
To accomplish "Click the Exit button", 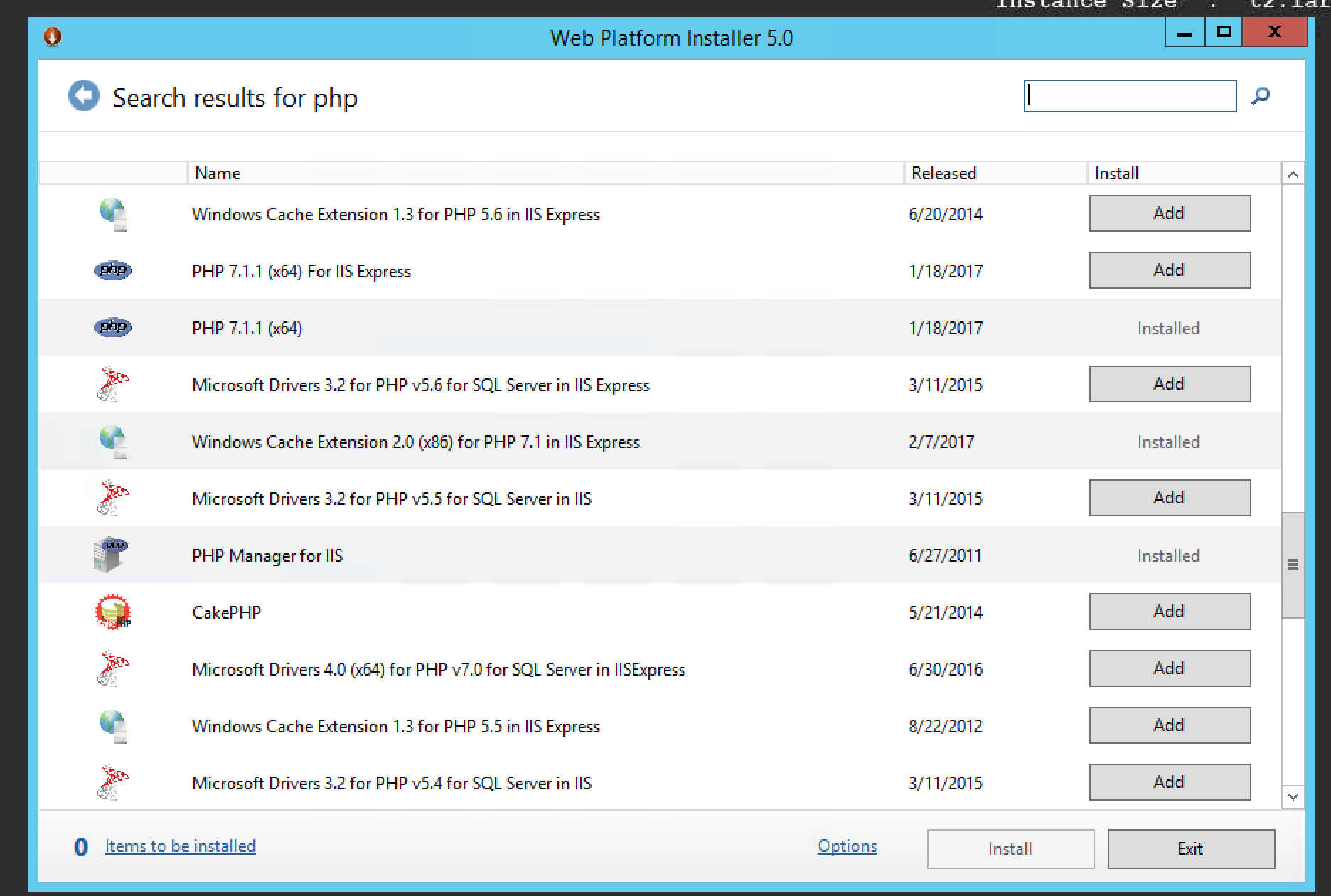I will click(1191, 849).
